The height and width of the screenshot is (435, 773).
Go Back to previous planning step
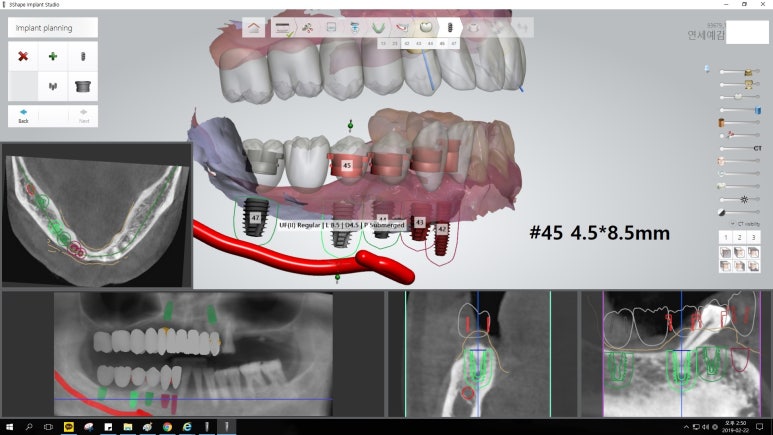coord(23,115)
